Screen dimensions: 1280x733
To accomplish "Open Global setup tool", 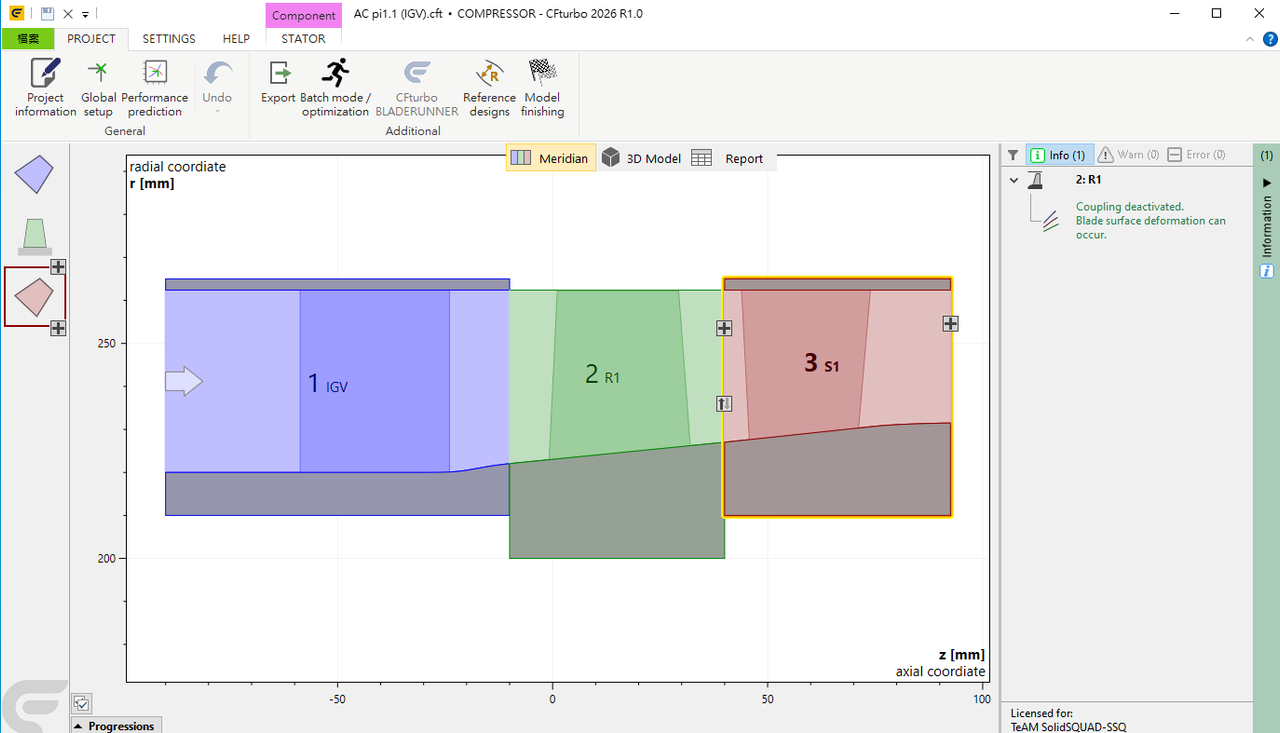I will pyautogui.click(x=98, y=88).
